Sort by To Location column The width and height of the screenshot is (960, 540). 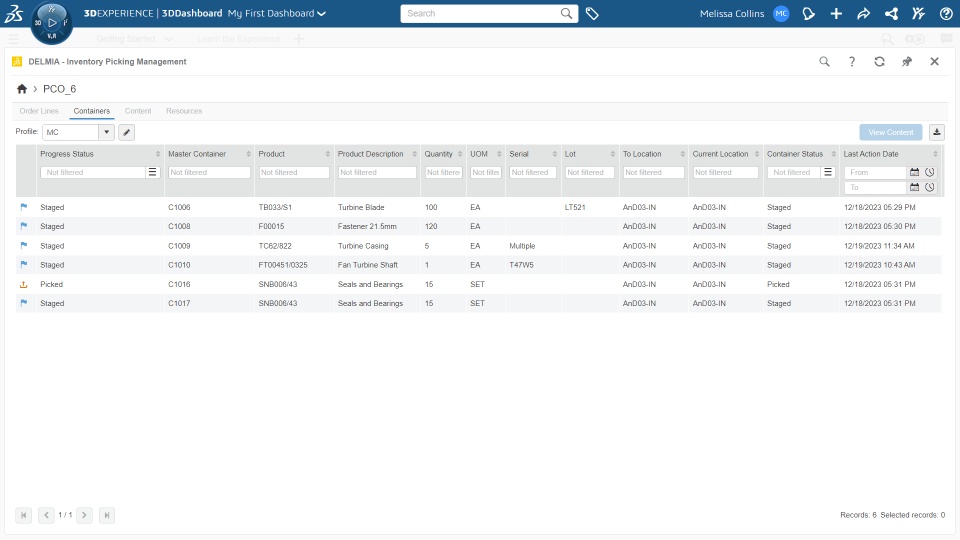pos(683,154)
